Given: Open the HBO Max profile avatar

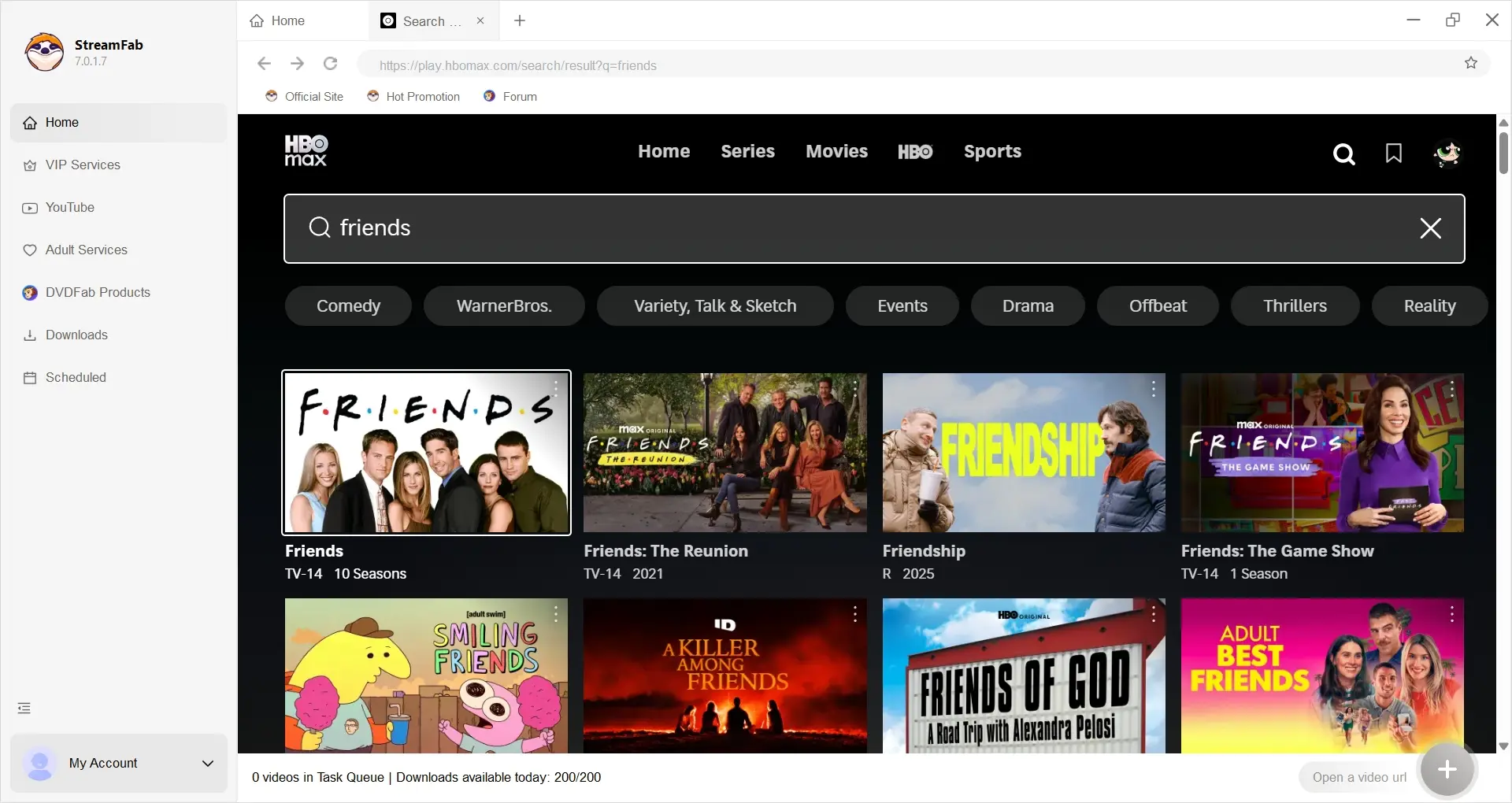Looking at the screenshot, I should [x=1447, y=154].
